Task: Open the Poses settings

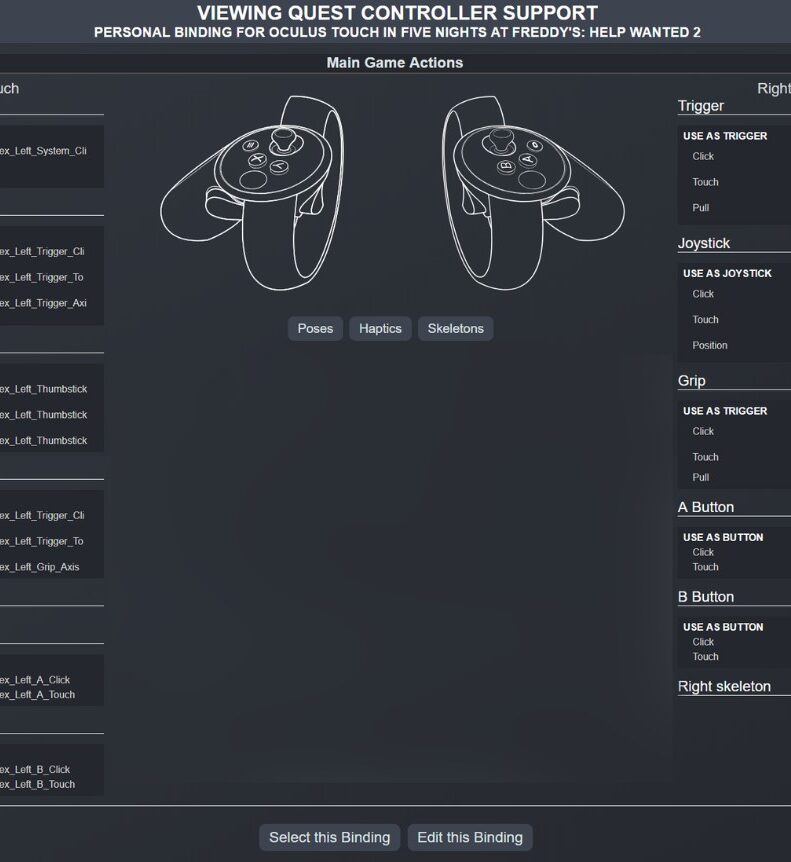Action: click(x=315, y=329)
